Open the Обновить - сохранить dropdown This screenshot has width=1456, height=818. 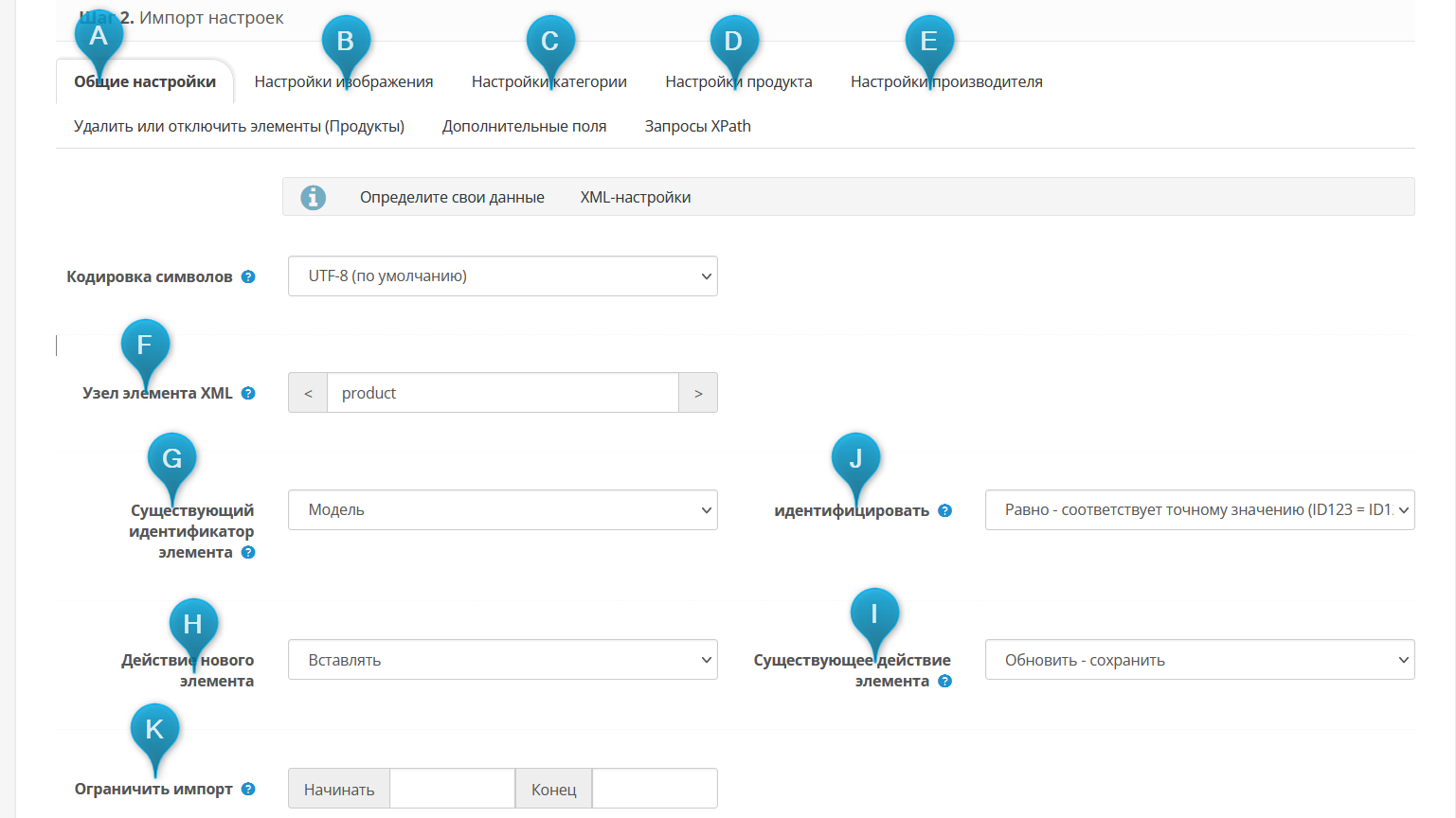tap(1199, 660)
